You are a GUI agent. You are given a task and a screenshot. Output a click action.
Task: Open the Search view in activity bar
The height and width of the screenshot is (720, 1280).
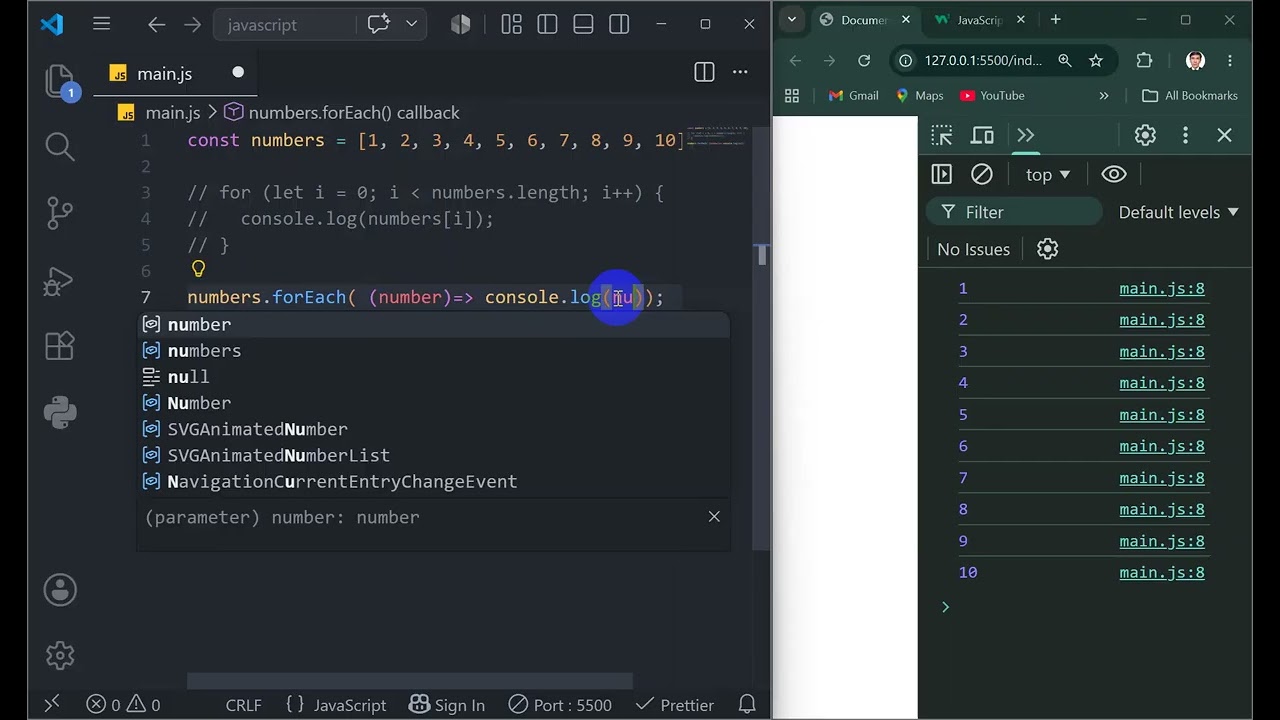[x=60, y=147]
